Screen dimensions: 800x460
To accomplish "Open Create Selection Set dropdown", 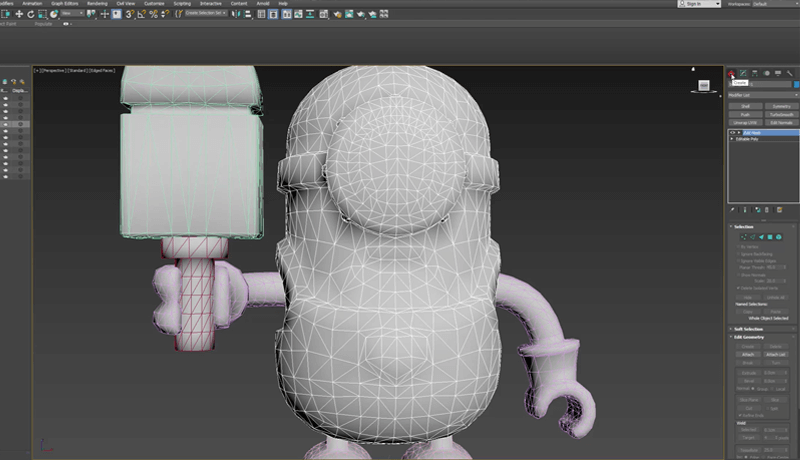I will tap(205, 13).
